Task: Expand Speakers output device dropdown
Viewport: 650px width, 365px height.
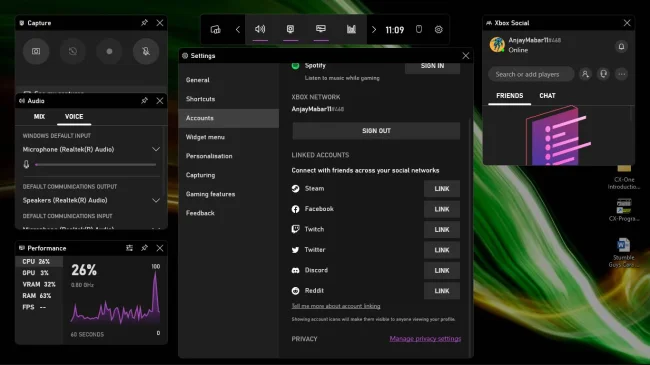Action: pyautogui.click(x=156, y=200)
